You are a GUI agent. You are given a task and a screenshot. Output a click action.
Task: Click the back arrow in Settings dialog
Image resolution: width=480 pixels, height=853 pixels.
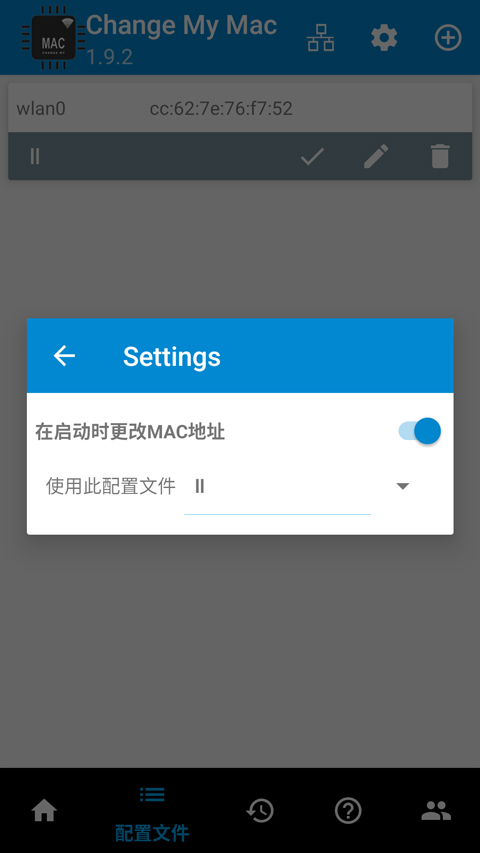click(64, 356)
